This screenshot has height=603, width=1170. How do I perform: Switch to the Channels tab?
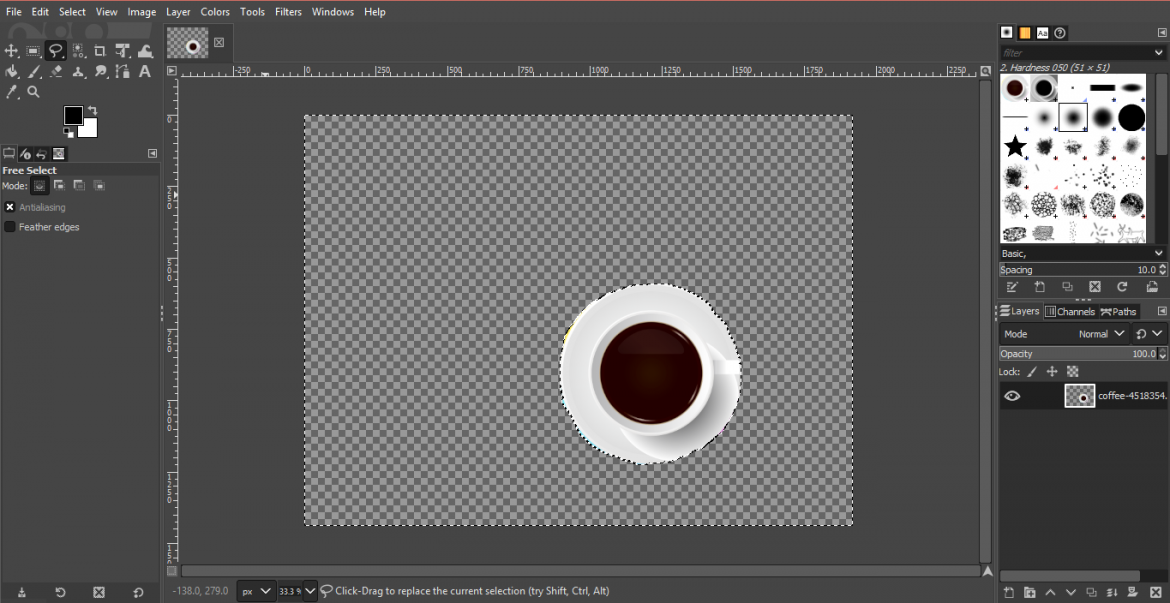click(x=1068, y=311)
